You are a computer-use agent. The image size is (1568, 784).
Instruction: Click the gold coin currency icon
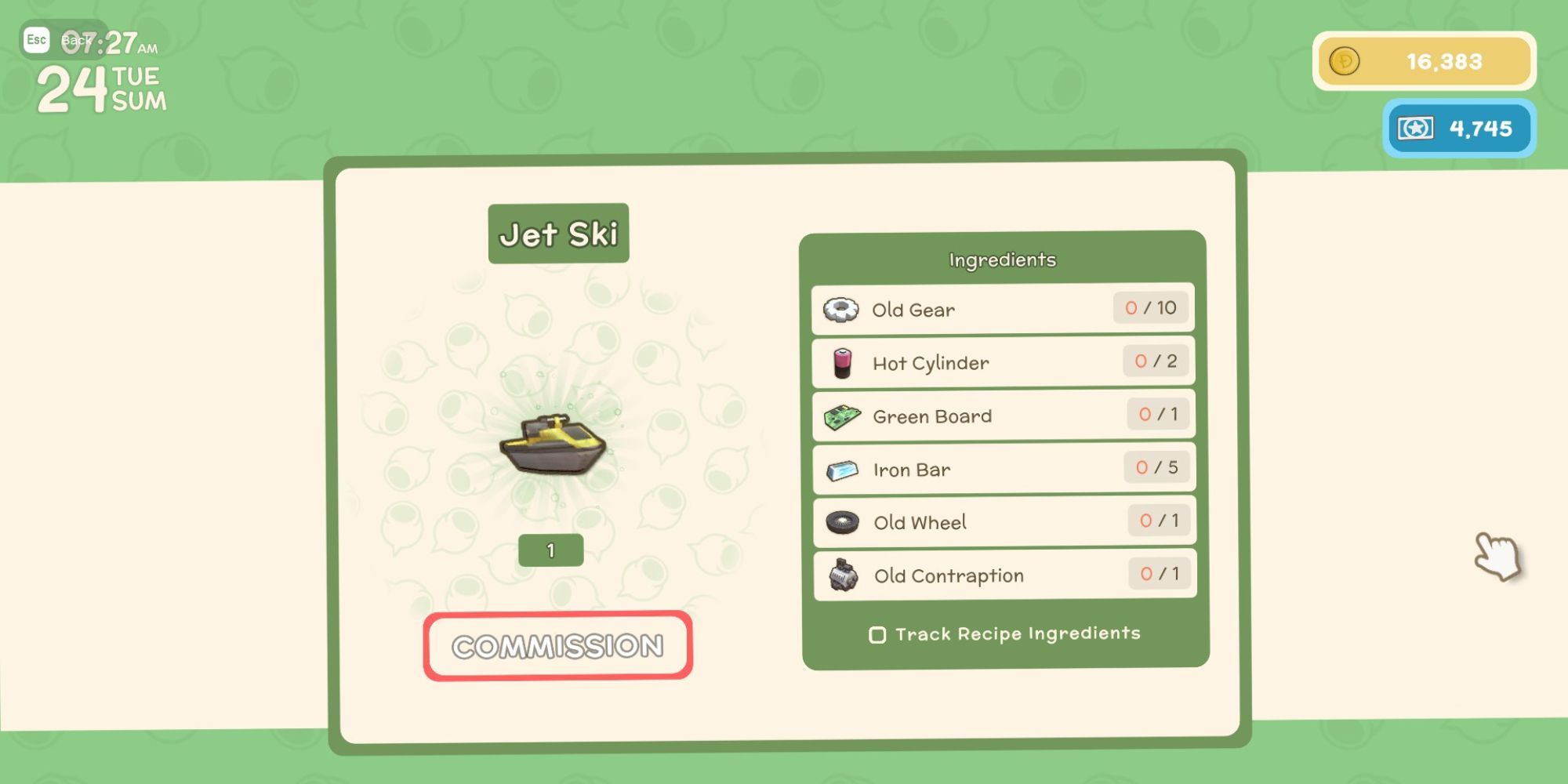tap(1344, 61)
